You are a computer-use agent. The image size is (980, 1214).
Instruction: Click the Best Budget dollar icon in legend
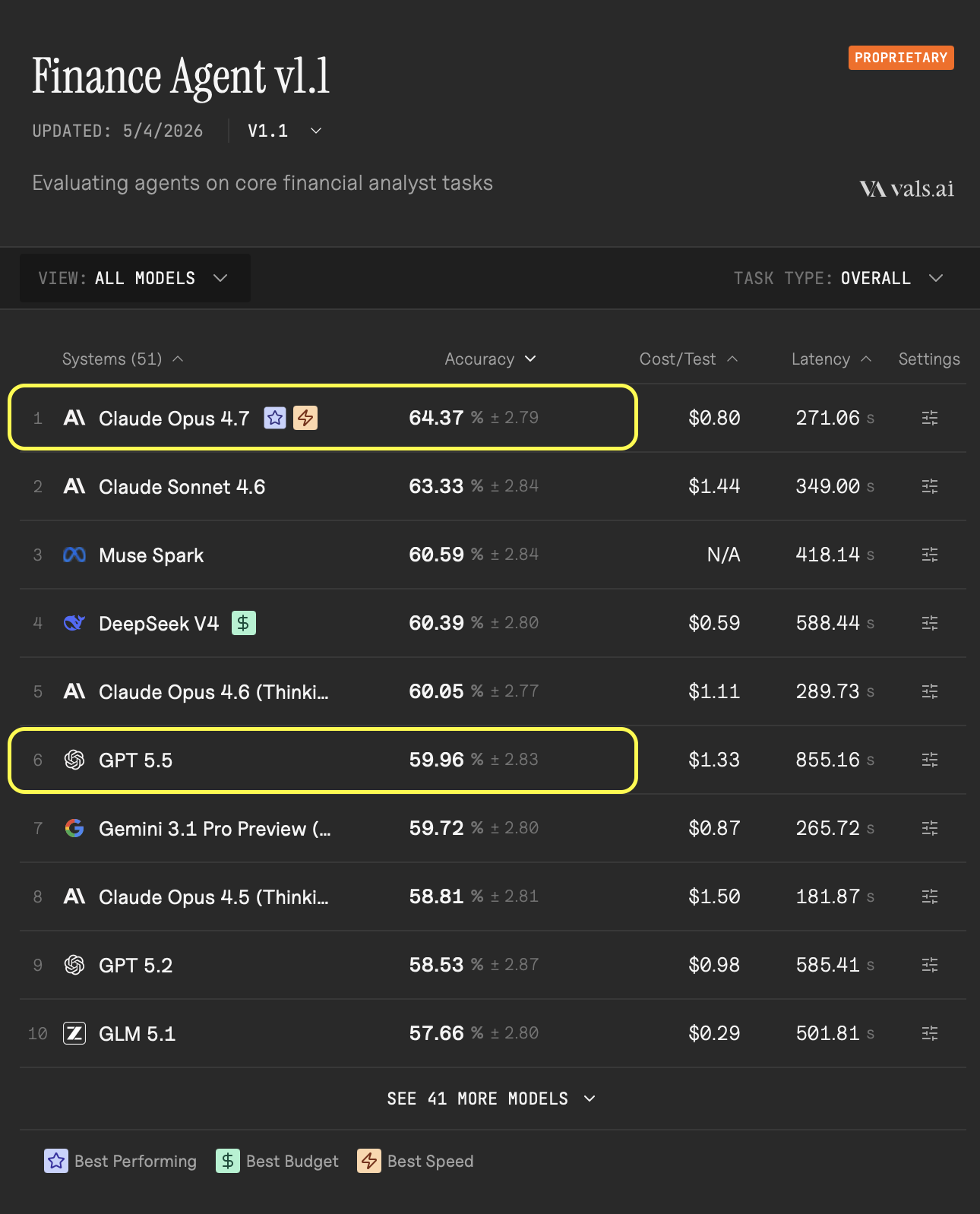228,1161
